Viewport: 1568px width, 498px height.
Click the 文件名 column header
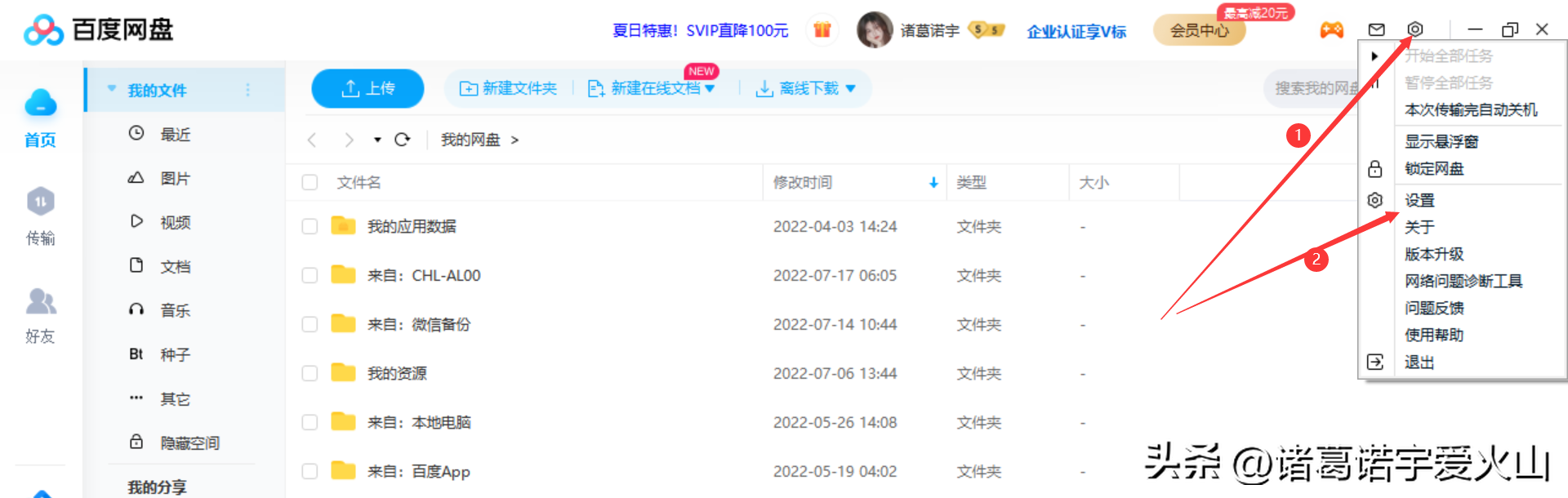359,183
